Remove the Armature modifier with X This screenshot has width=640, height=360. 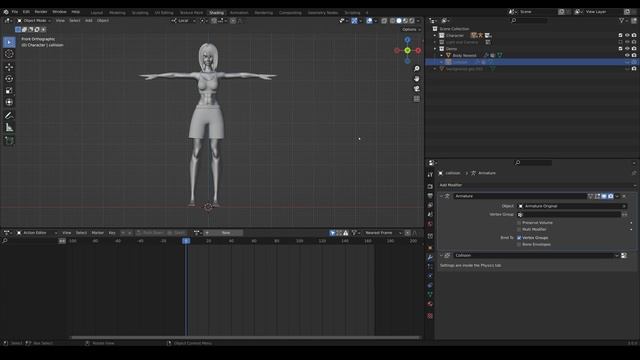pyautogui.click(x=624, y=196)
